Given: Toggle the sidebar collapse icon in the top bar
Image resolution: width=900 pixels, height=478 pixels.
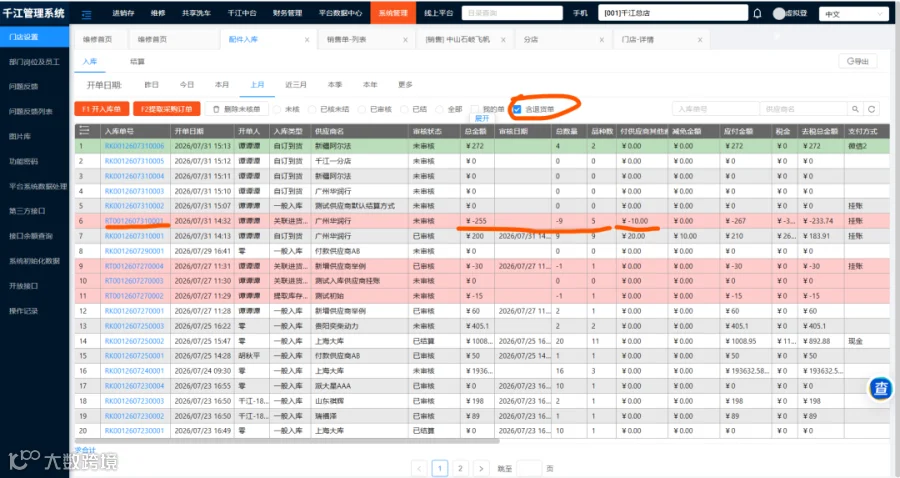Looking at the screenshot, I should pyautogui.click(x=87, y=14).
